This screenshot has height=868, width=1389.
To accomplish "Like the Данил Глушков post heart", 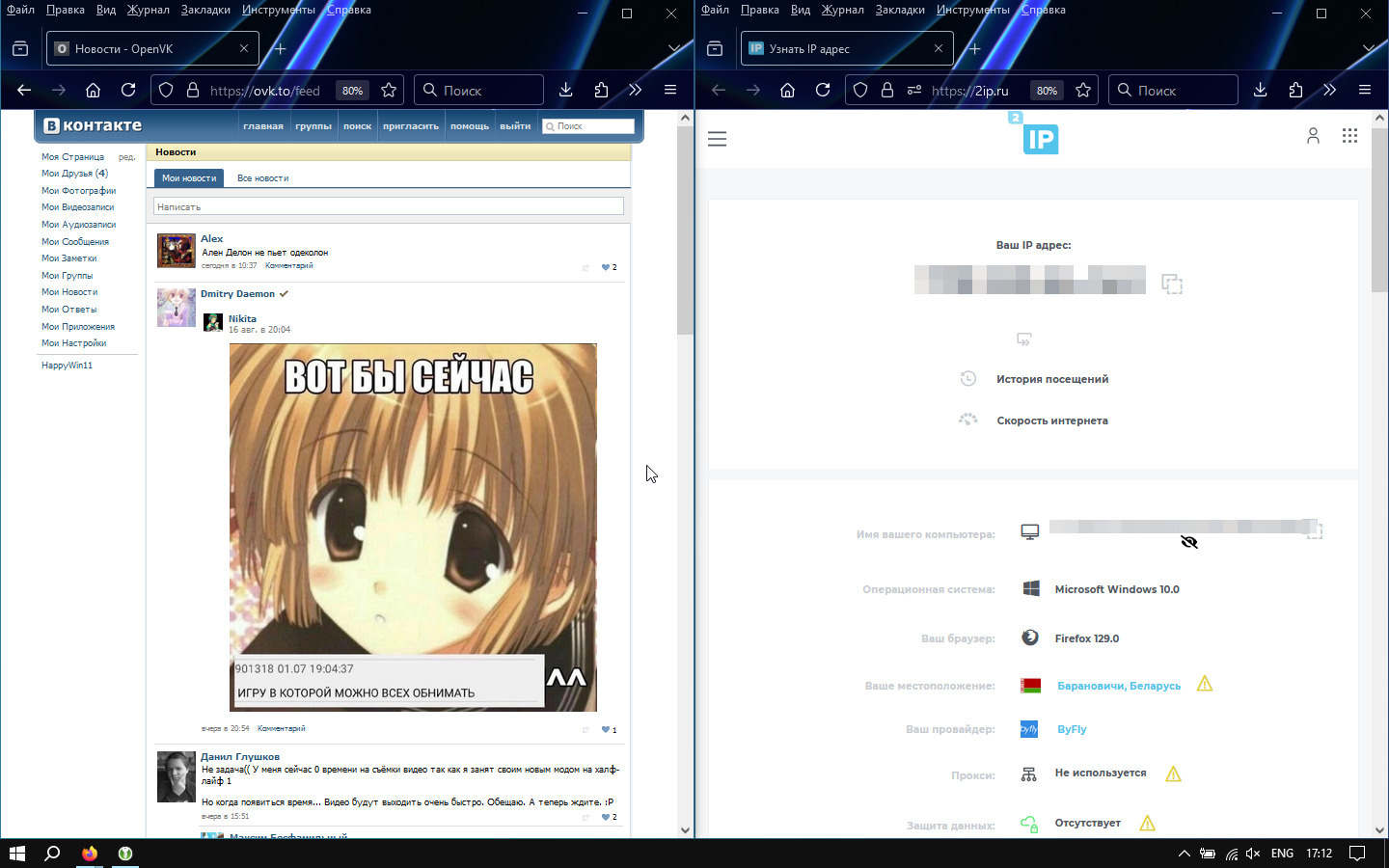I will click(x=605, y=817).
